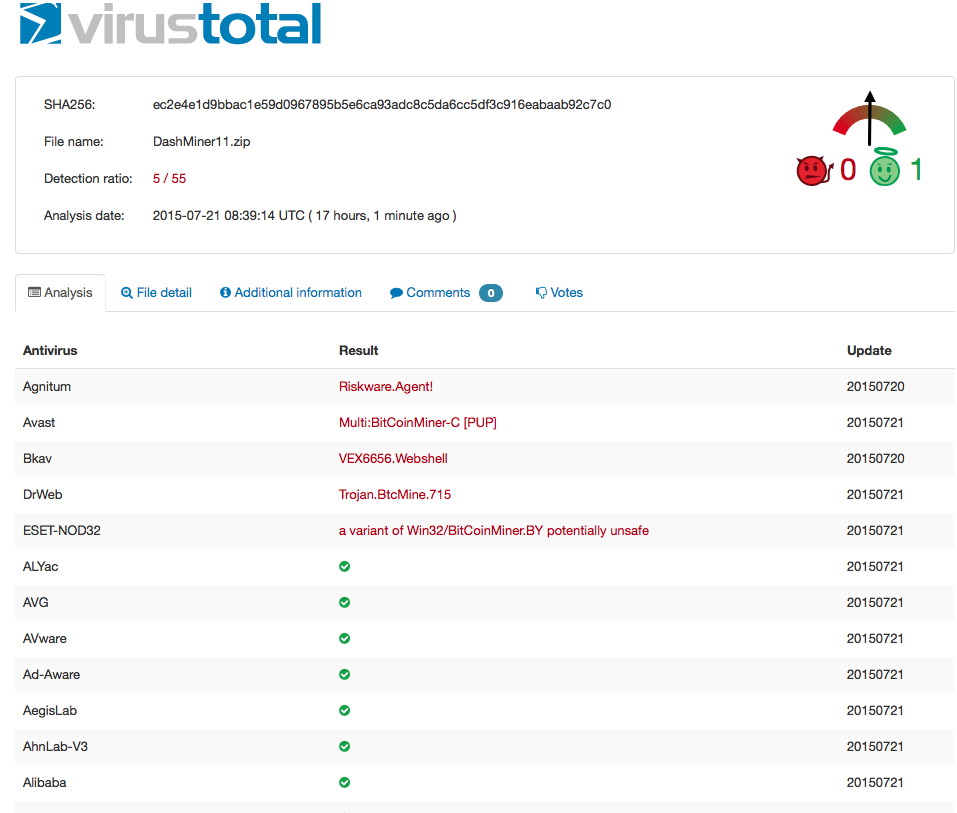This screenshot has width=957, height=813.
Task: Click the AegisLab antivirus name
Action: [50, 711]
